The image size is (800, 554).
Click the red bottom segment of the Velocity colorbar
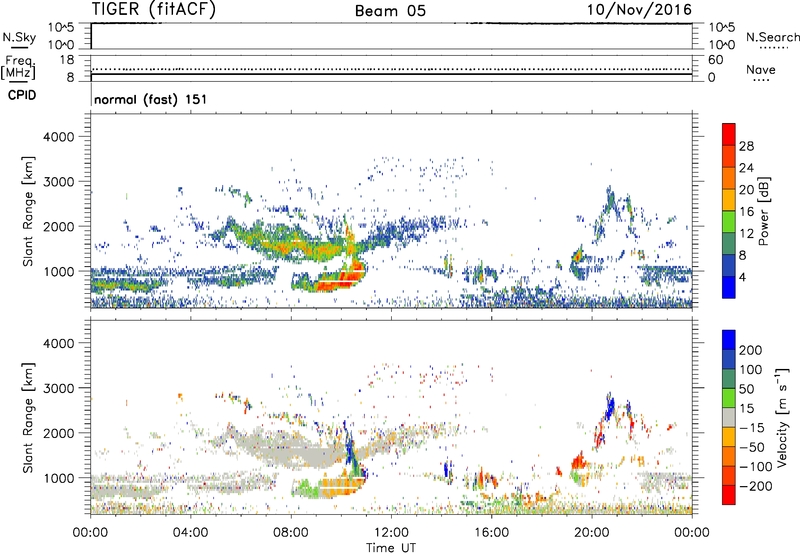point(729,495)
